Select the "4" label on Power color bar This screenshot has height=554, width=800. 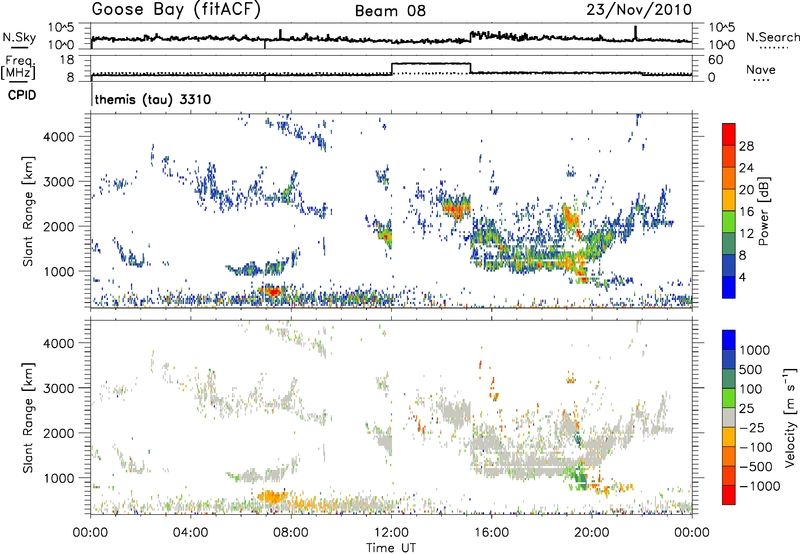pyautogui.click(x=742, y=277)
